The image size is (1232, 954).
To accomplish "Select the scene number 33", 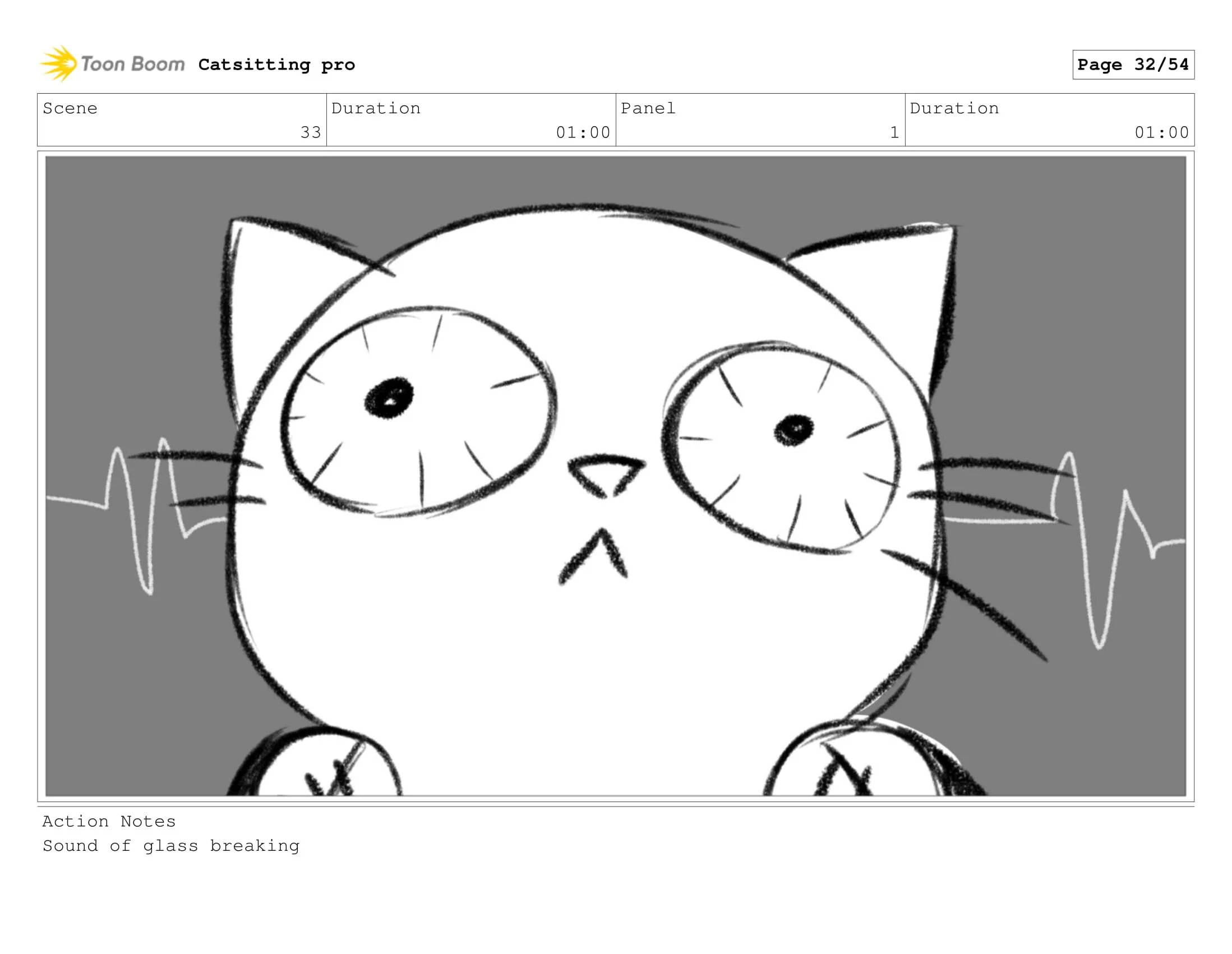I will (310, 132).
